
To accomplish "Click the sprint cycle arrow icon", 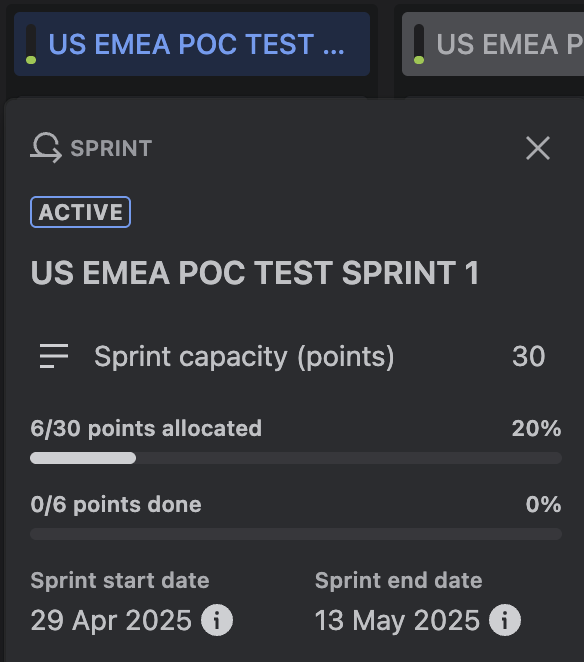I will [x=46, y=148].
